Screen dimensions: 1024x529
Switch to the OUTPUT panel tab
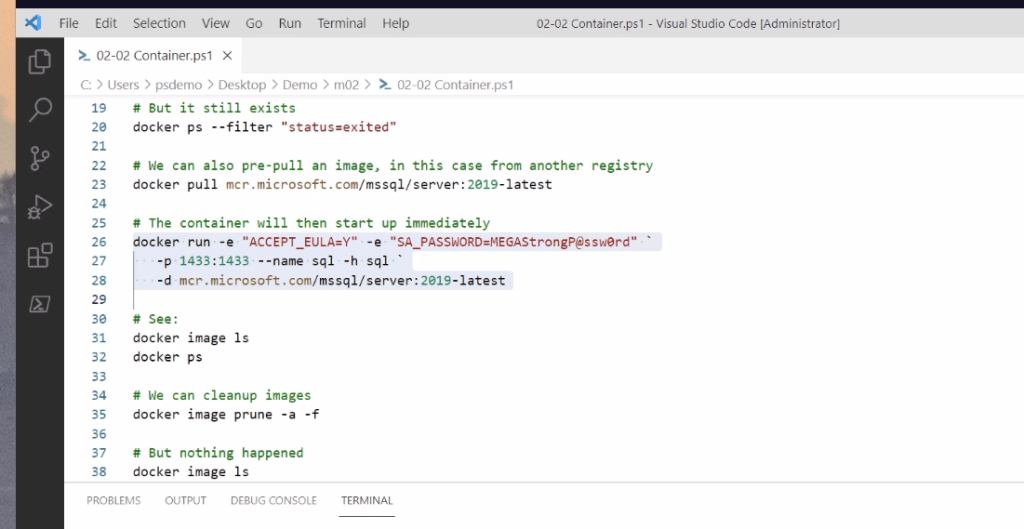pos(185,500)
